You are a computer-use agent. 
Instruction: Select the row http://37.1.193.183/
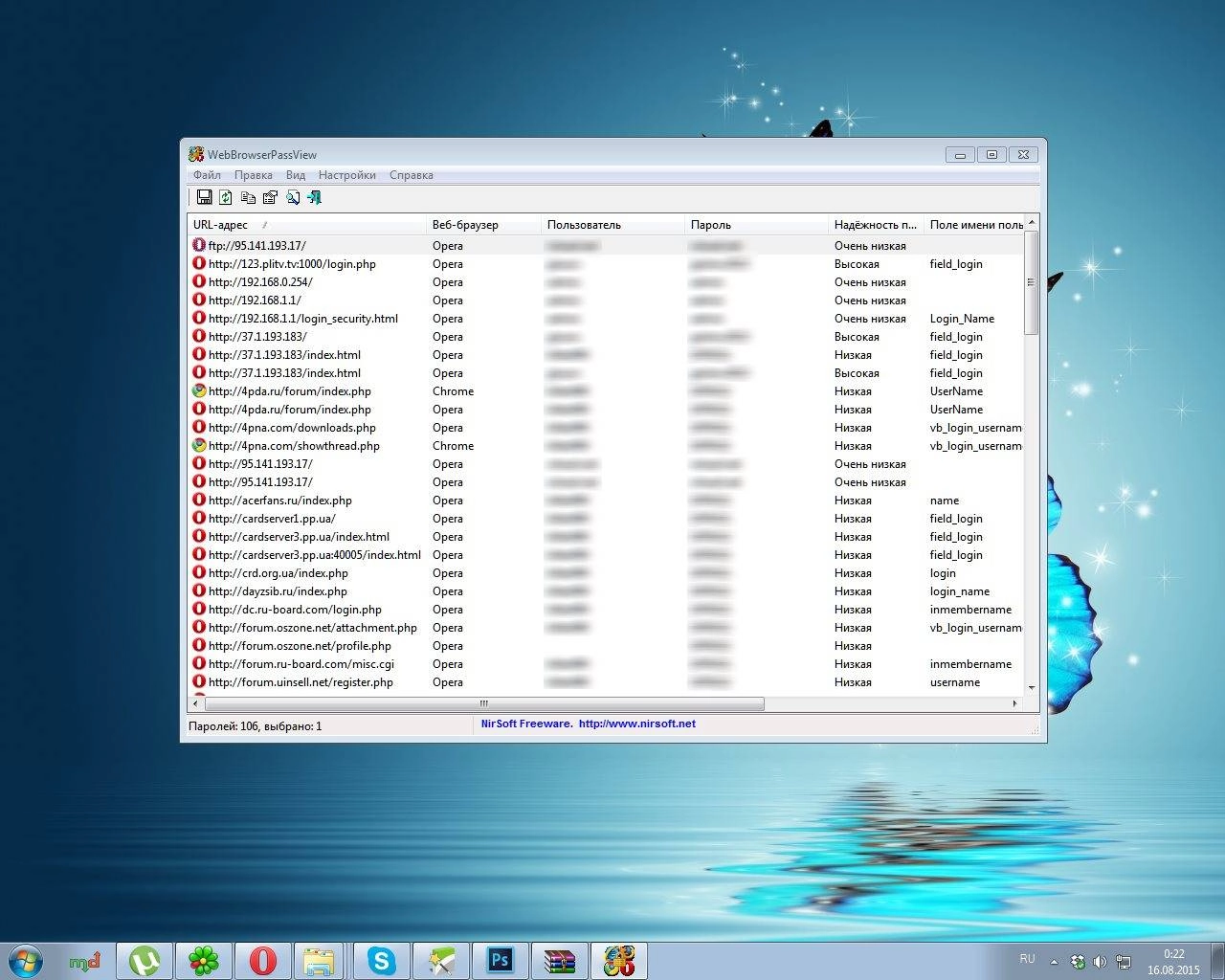click(x=606, y=337)
